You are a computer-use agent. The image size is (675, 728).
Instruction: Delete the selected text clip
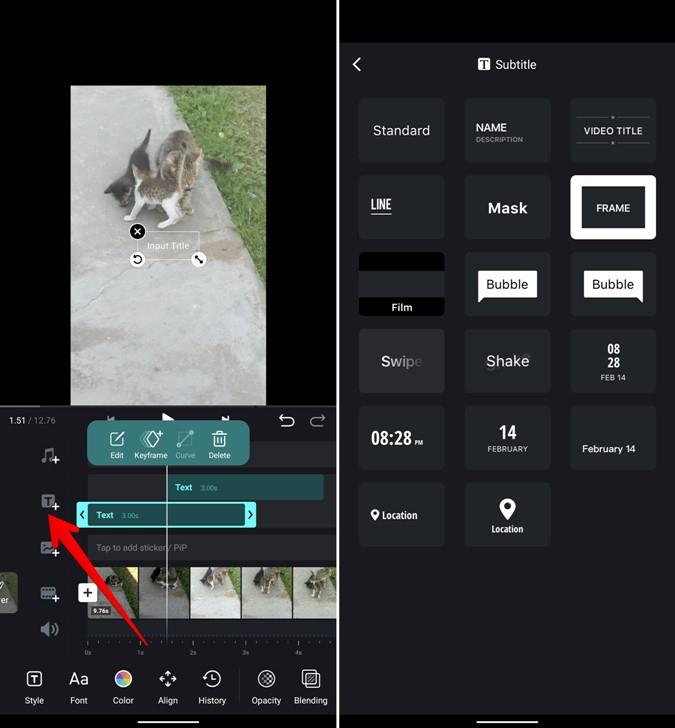[219, 445]
